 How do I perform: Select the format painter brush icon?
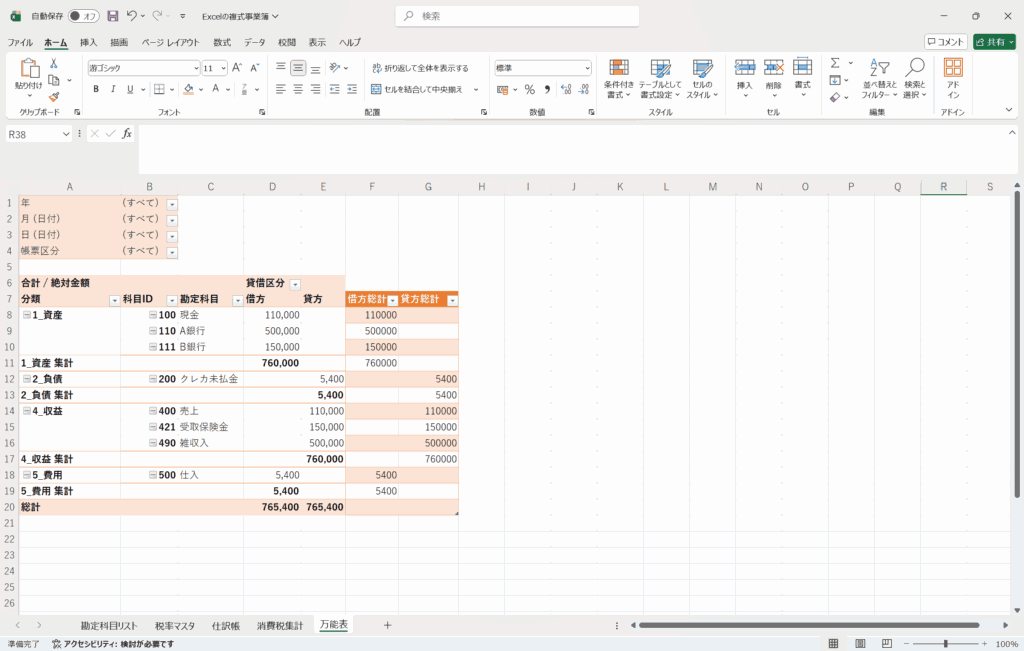[x=53, y=97]
